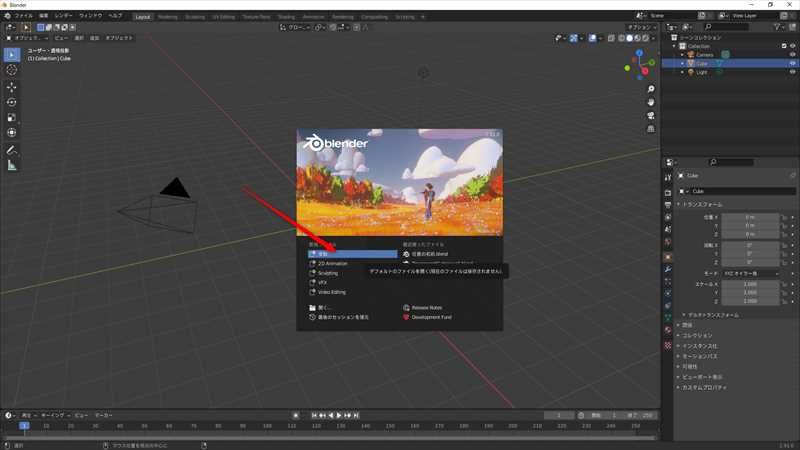Open the World properties tab
Viewport: 800px width, 450px height.
tap(668, 242)
